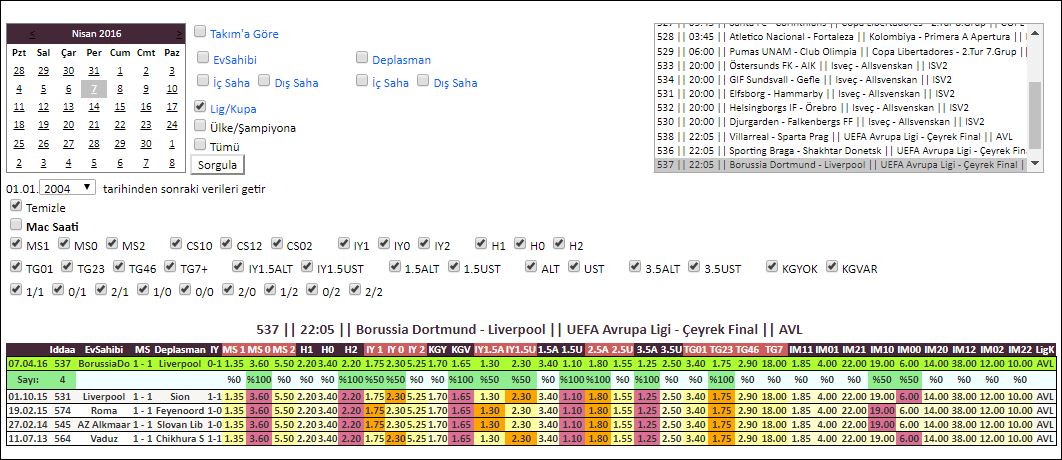Pick March 28 in the calendar
Image resolution: width=1062 pixels, height=460 pixels.
click(x=19, y=70)
